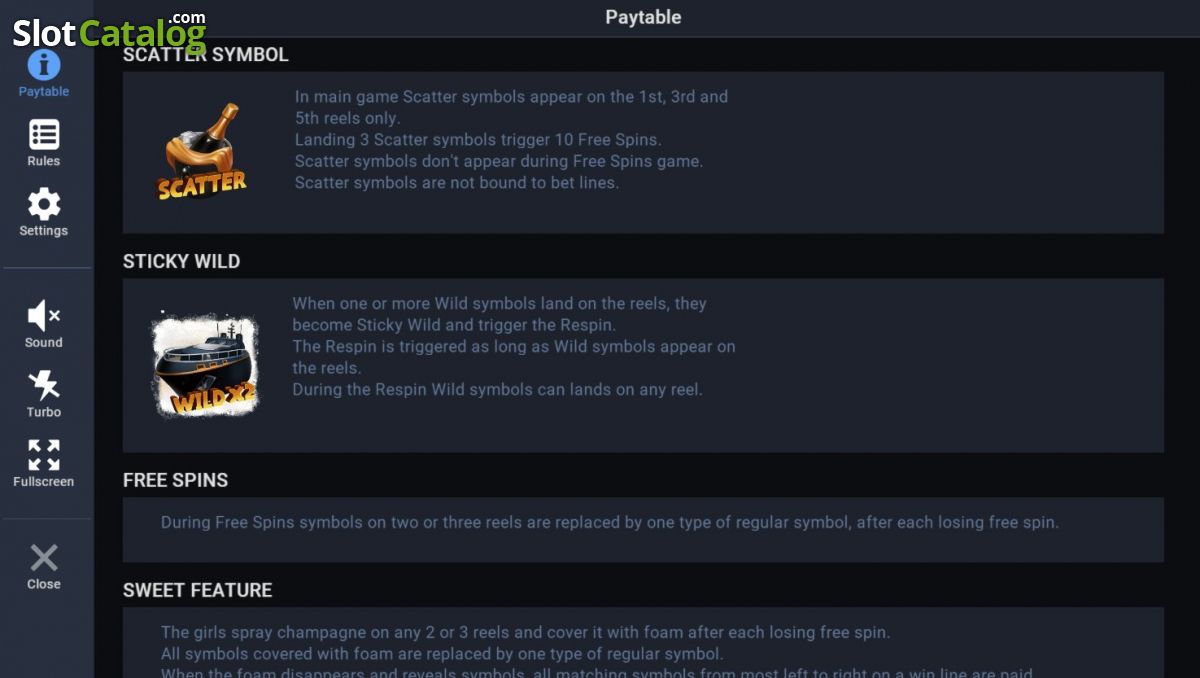Select the Sweet Feature section heading
The height and width of the screenshot is (678, 1200).
[x=197, y=590]
